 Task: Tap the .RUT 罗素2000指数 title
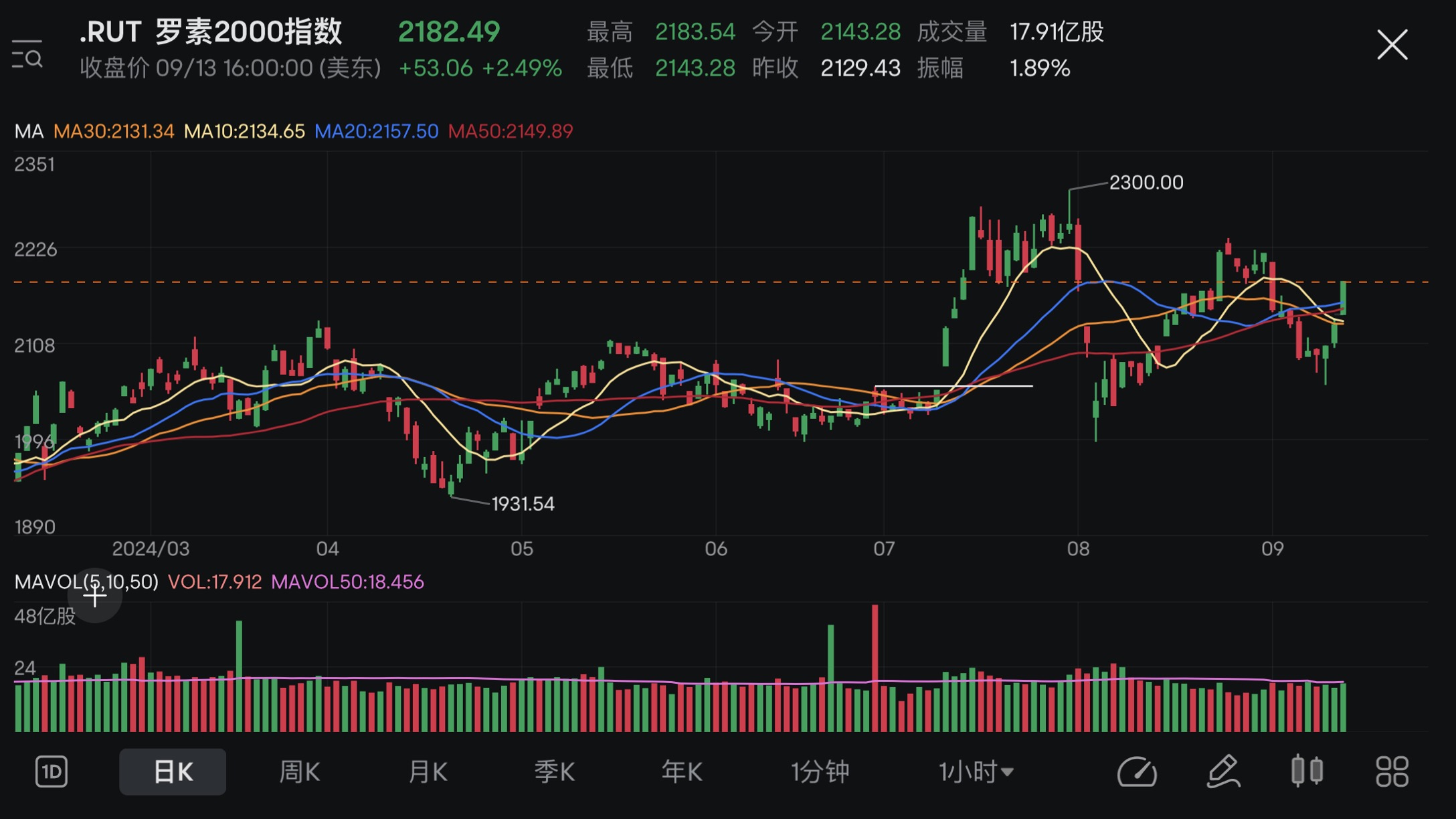tap(211, 32)
